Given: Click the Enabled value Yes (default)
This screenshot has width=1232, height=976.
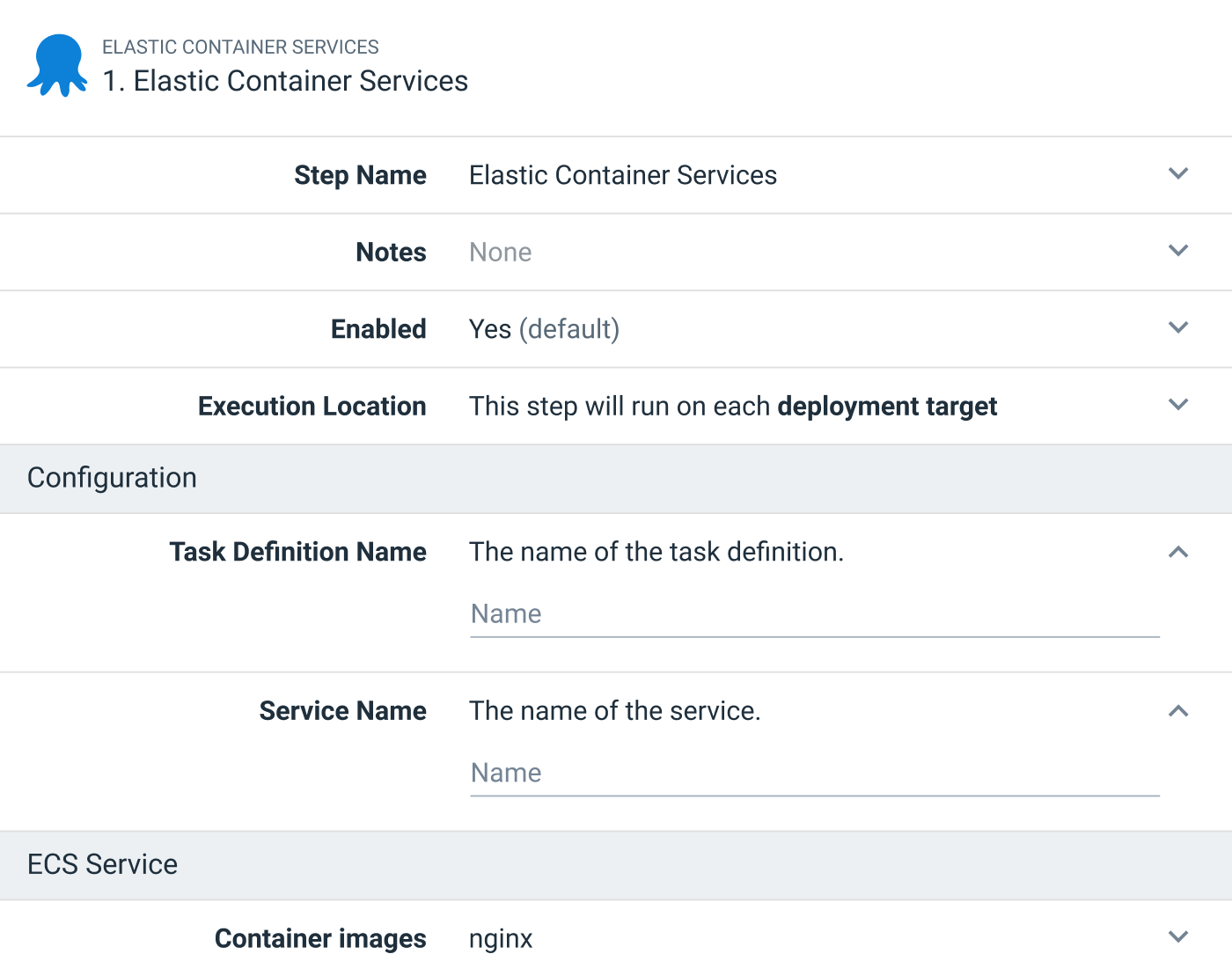Looking at the screenshot, I should (544, 329).
